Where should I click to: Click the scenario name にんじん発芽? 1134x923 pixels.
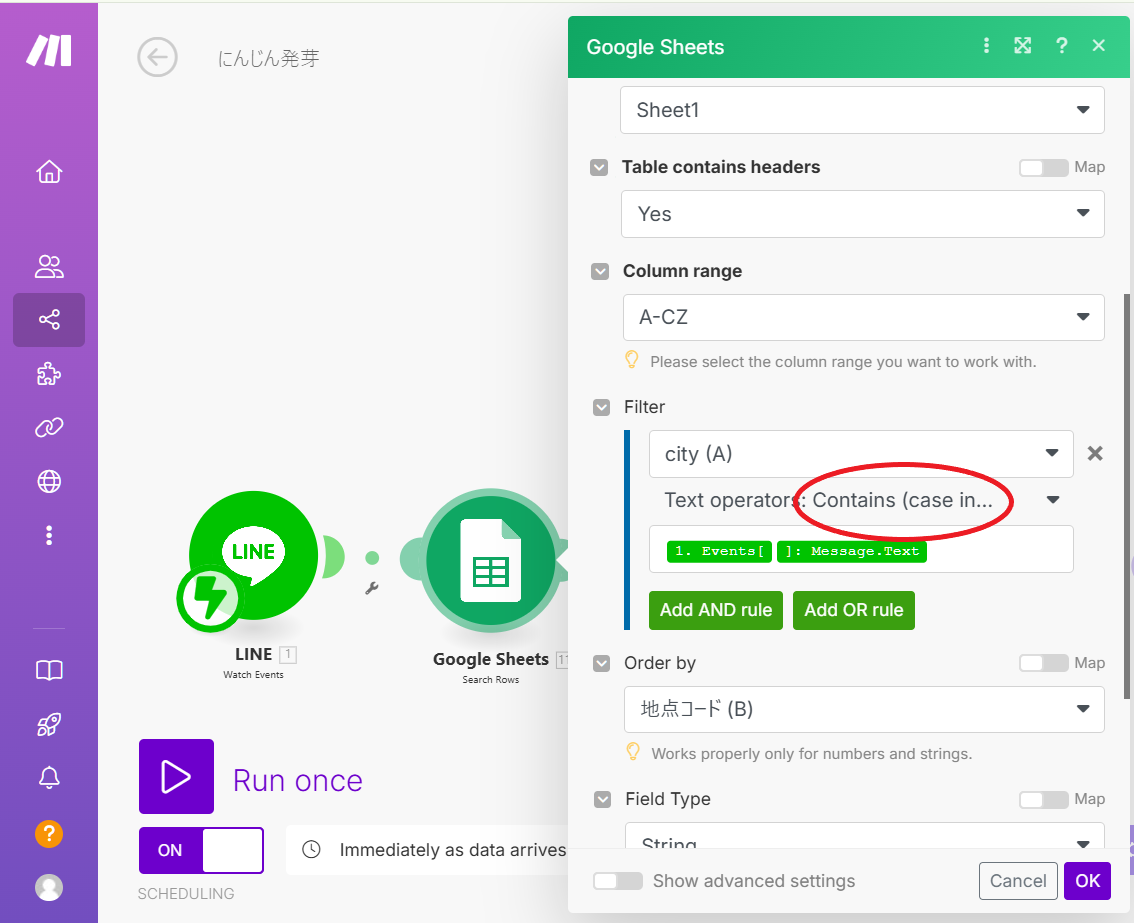pos(268,58)
